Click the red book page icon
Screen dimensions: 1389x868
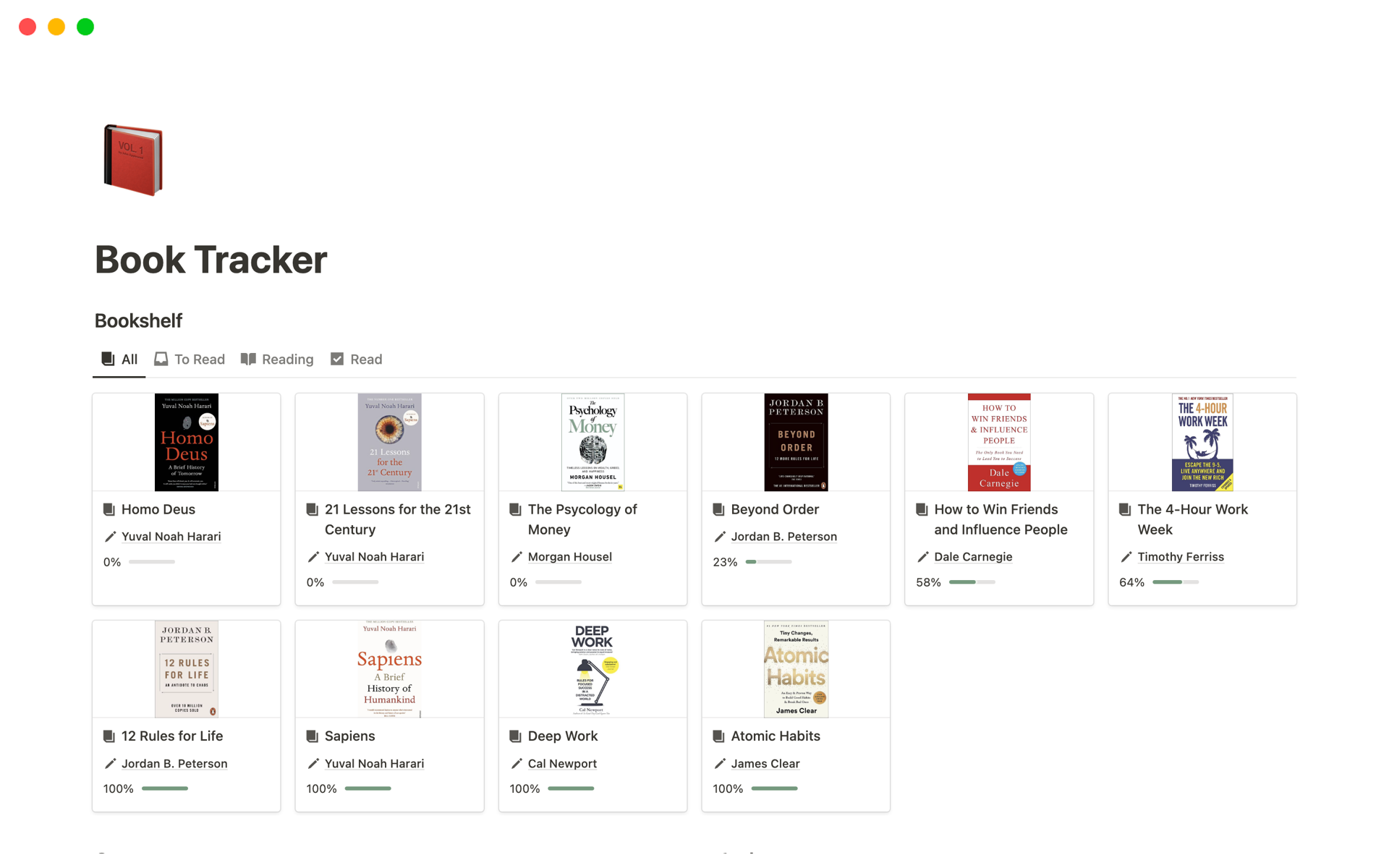(x=133, y=160)
